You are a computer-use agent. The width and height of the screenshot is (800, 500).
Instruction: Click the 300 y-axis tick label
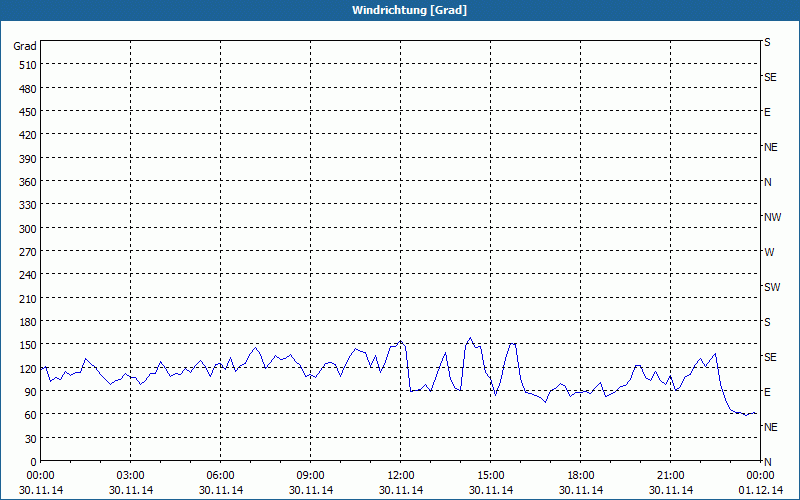tap(28, 229)
